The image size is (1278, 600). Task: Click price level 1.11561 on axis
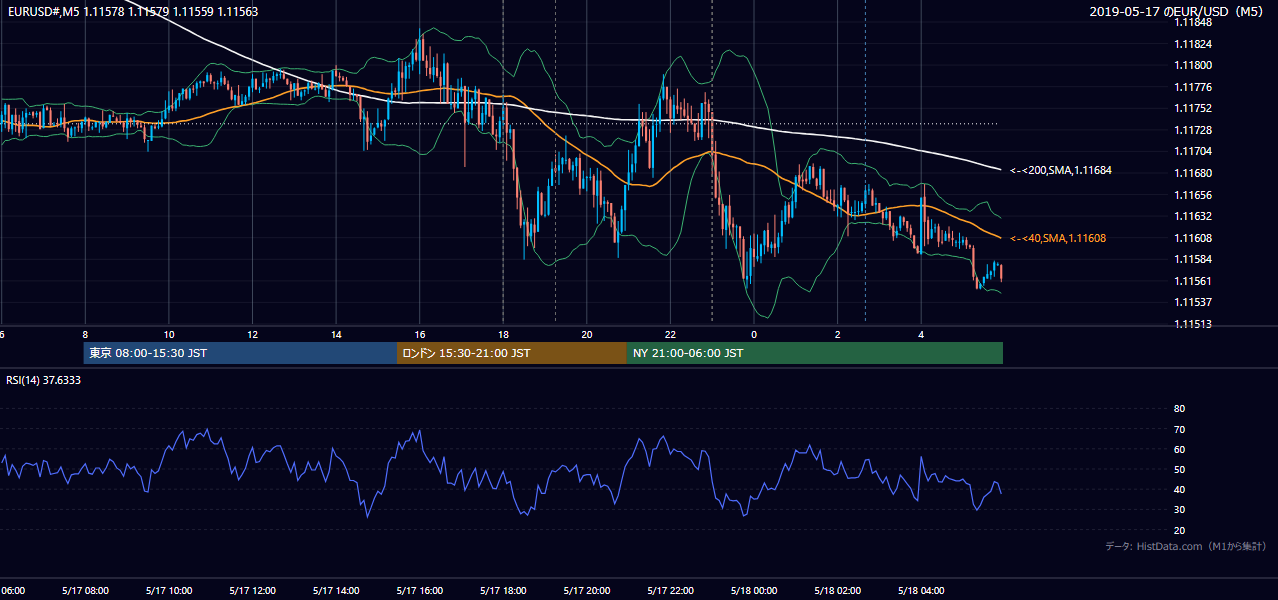pos(1193,281)
